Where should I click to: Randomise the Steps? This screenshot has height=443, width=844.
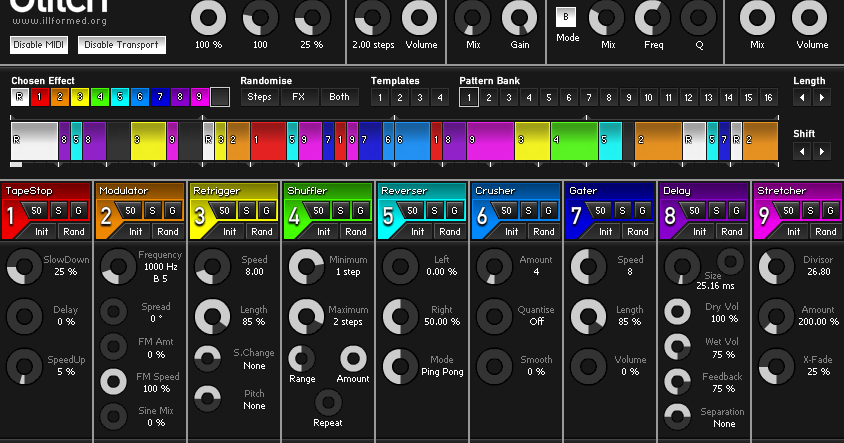pos(259,97)
